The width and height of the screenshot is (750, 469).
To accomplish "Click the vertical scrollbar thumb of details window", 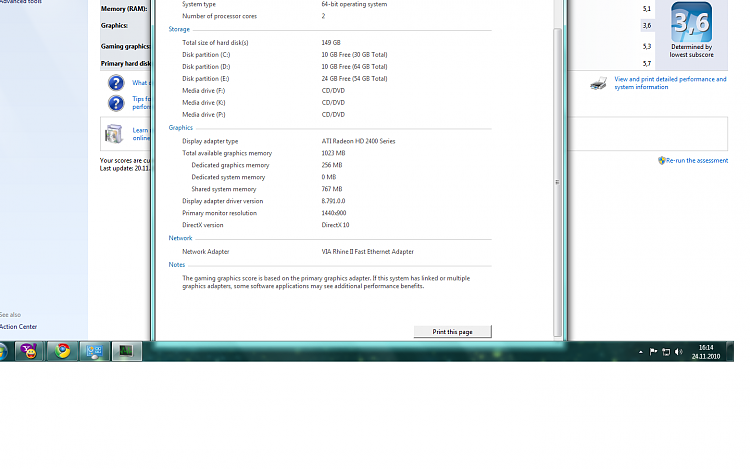I will coord(557,182).
